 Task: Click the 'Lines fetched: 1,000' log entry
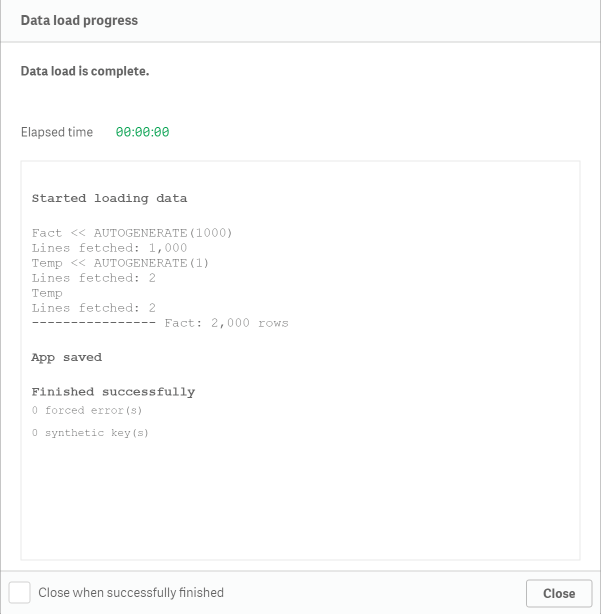[x=109, y=248]
